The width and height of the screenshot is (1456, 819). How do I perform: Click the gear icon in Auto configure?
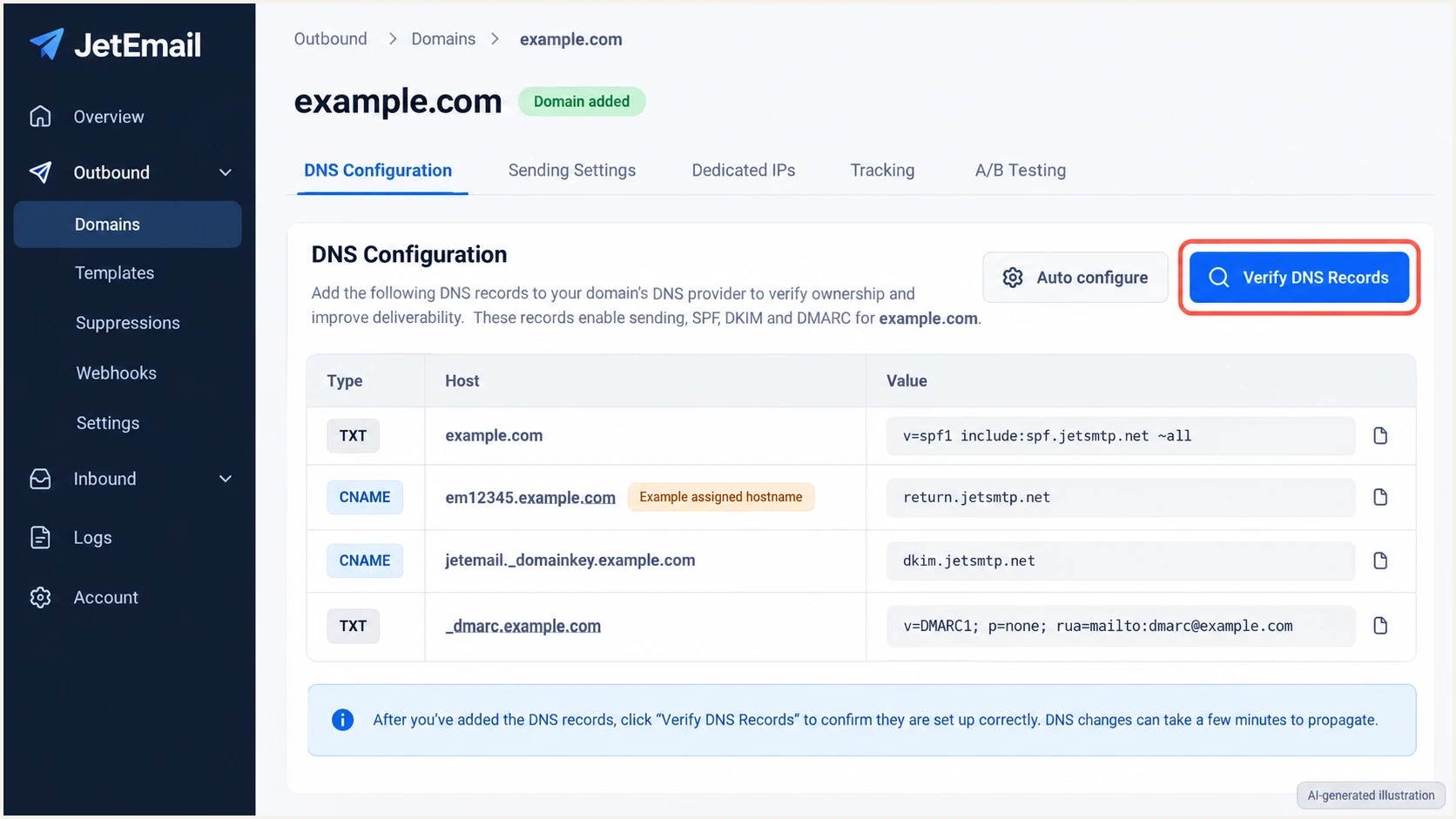pos(1013,278)
